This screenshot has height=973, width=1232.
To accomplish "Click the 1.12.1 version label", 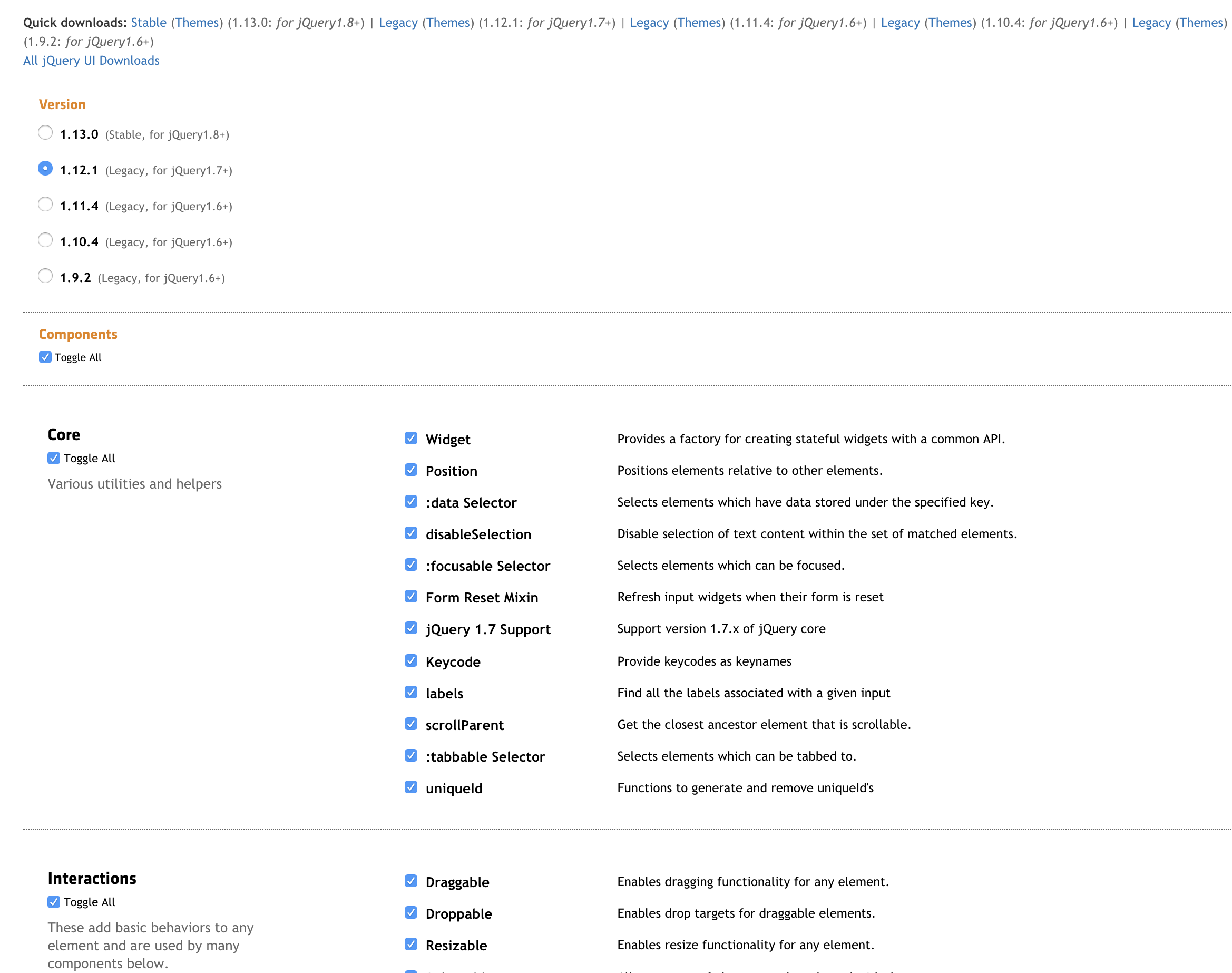I will [79, 170].
